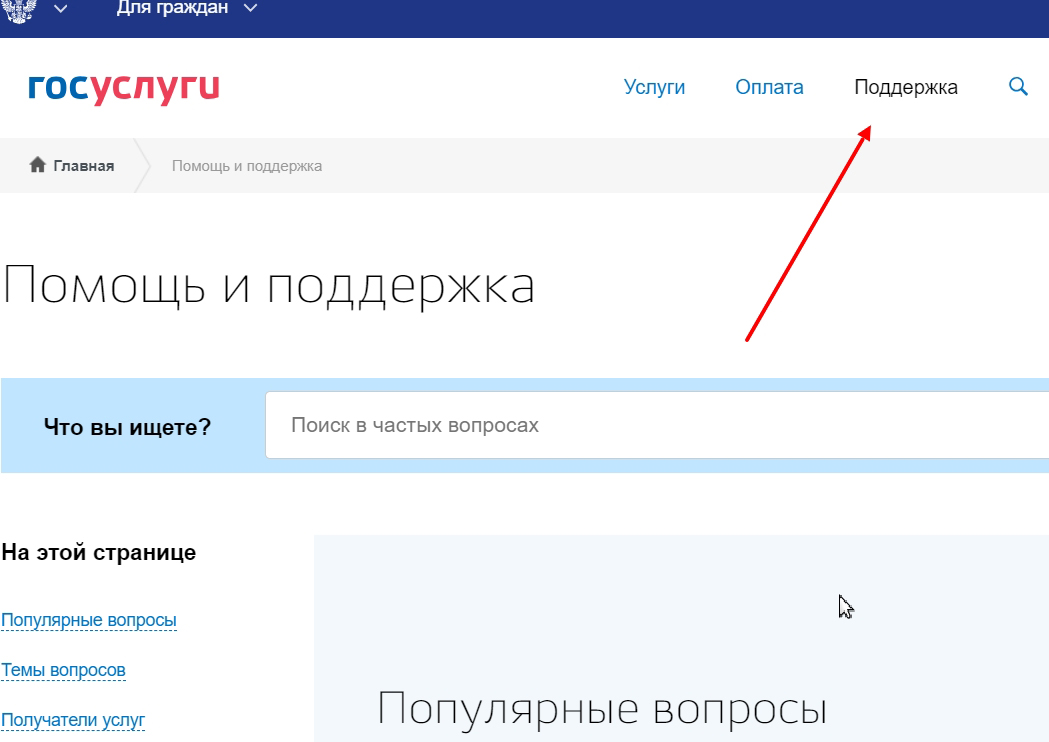Focus the "Поиск в частых вопросах" search field
Viewport: 1049px width, 742px height.
point(650,425)
